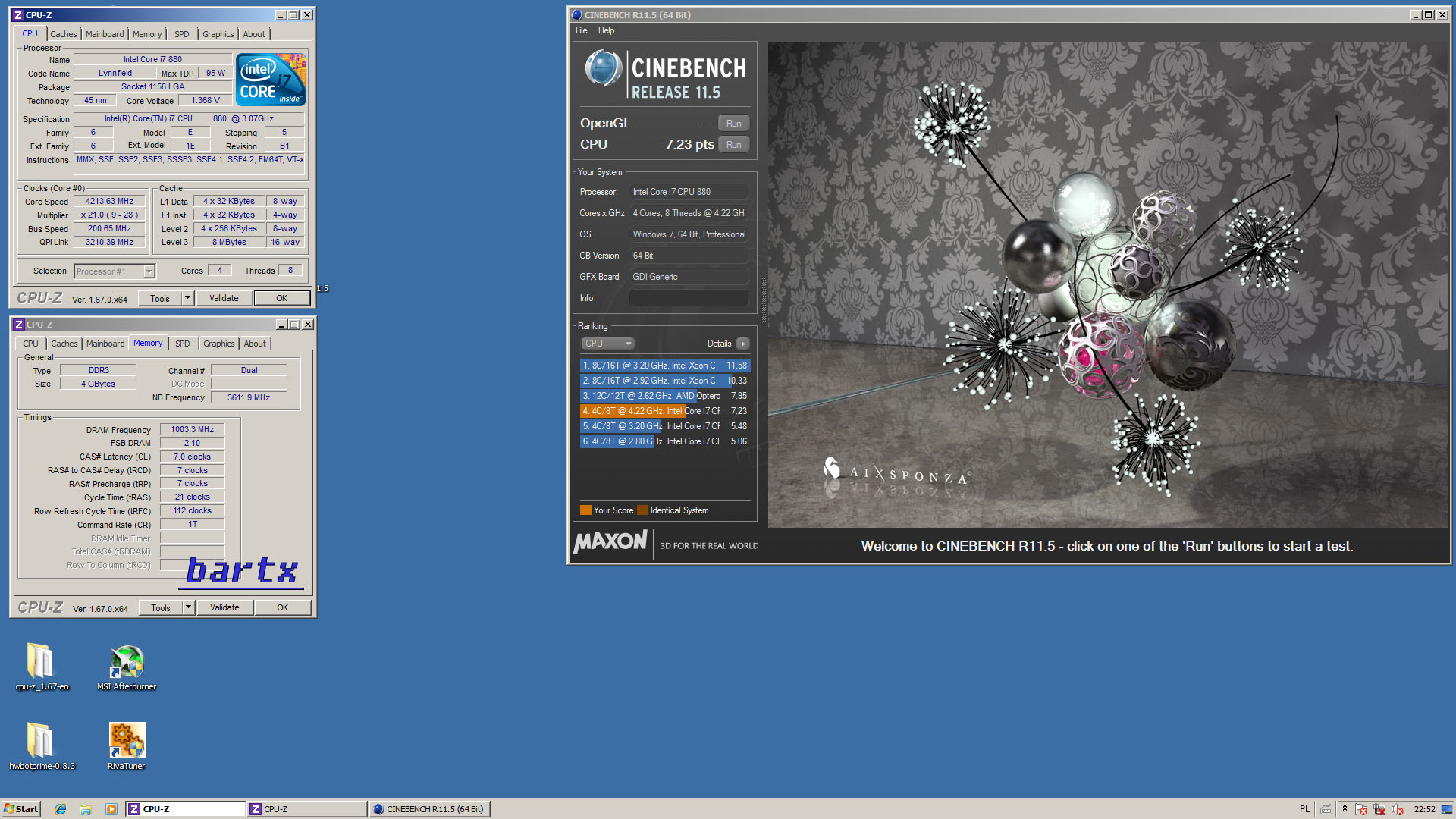Click the CPU-Z icon in top window title bar
The image size is (1456, 819).
pos(18,15)
